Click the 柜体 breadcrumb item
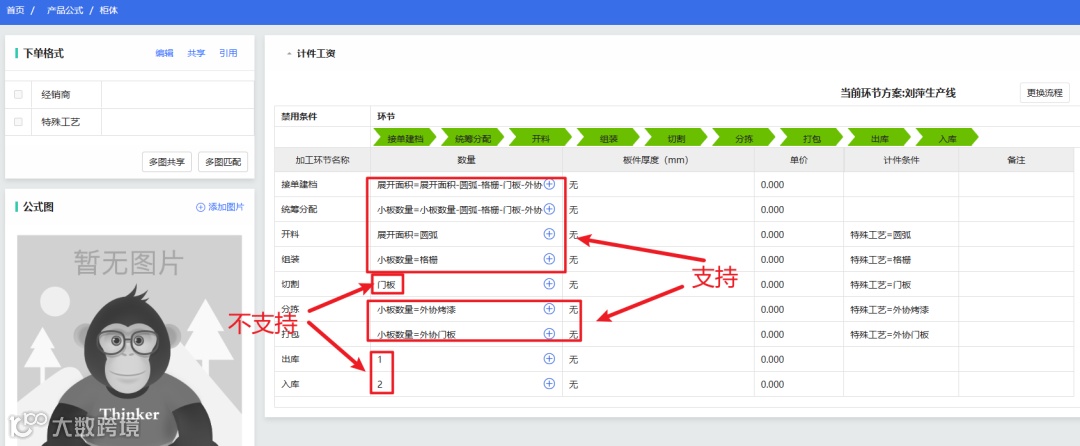Image resolution: width=1080 pixels, height=446 pixels. click(x=109, y=11)
